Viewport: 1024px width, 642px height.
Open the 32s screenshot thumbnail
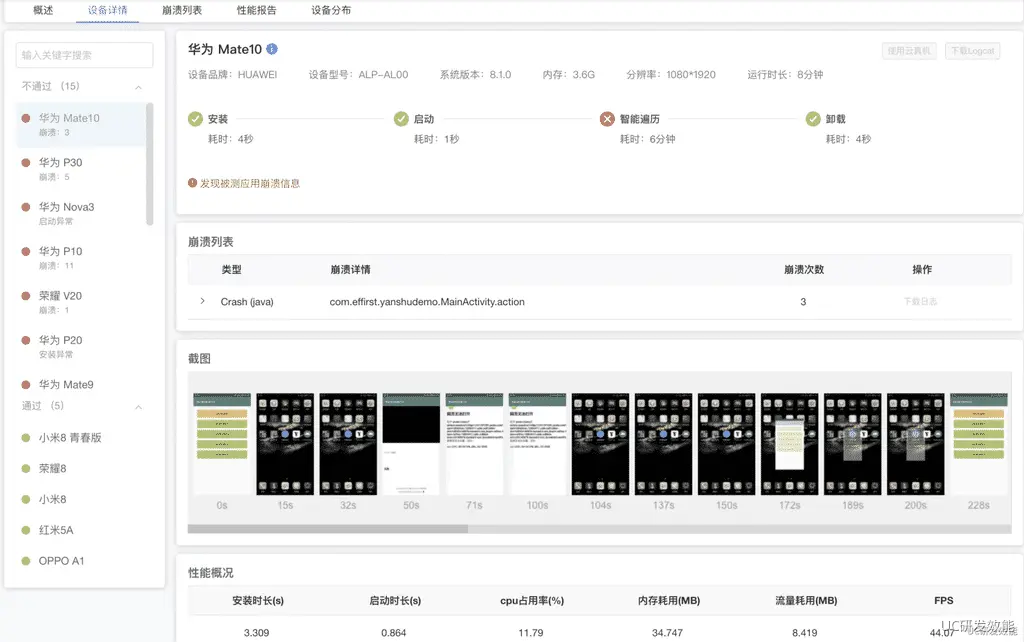(348, 444)
